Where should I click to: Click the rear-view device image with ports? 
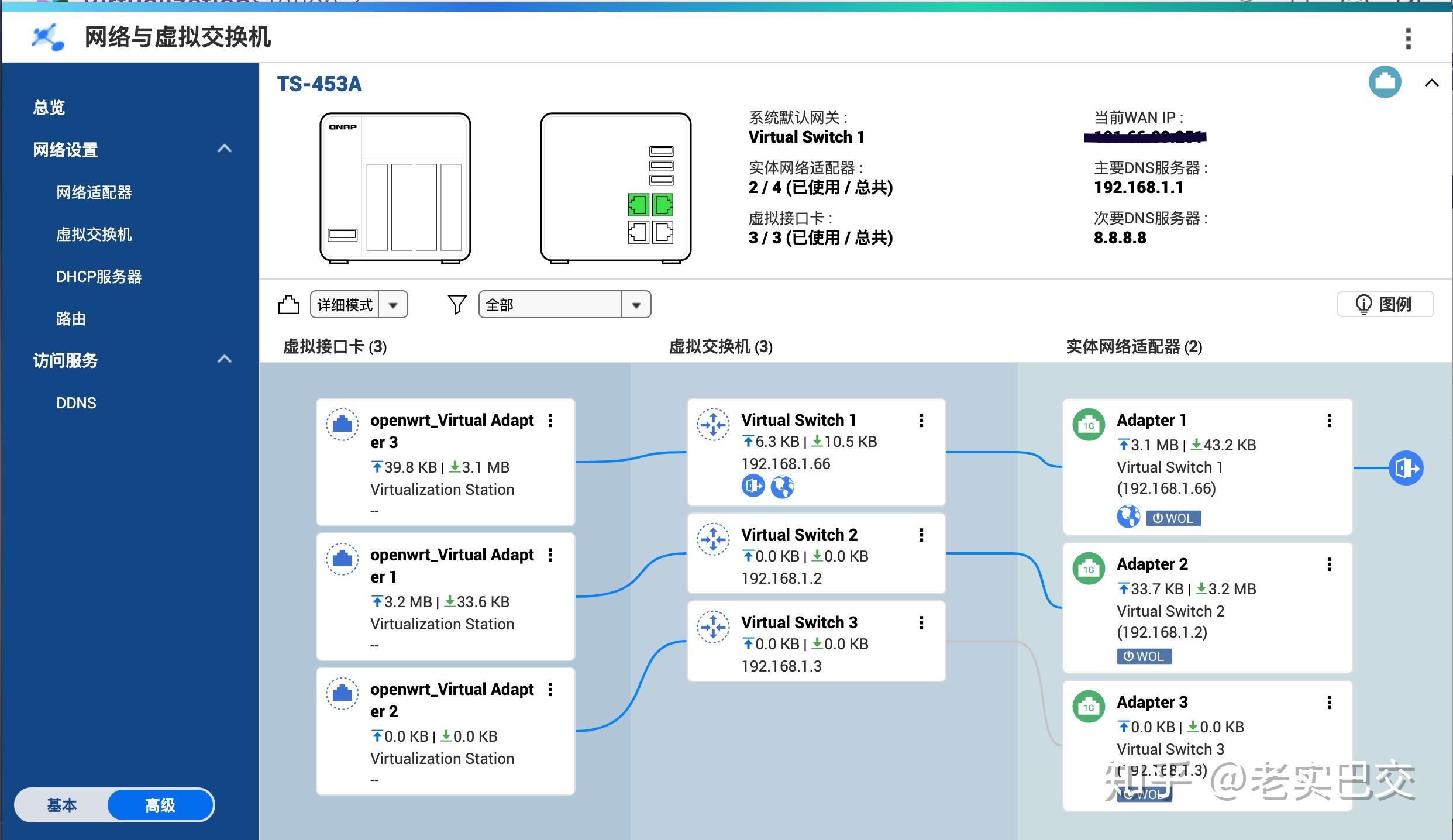pos(616,188)
